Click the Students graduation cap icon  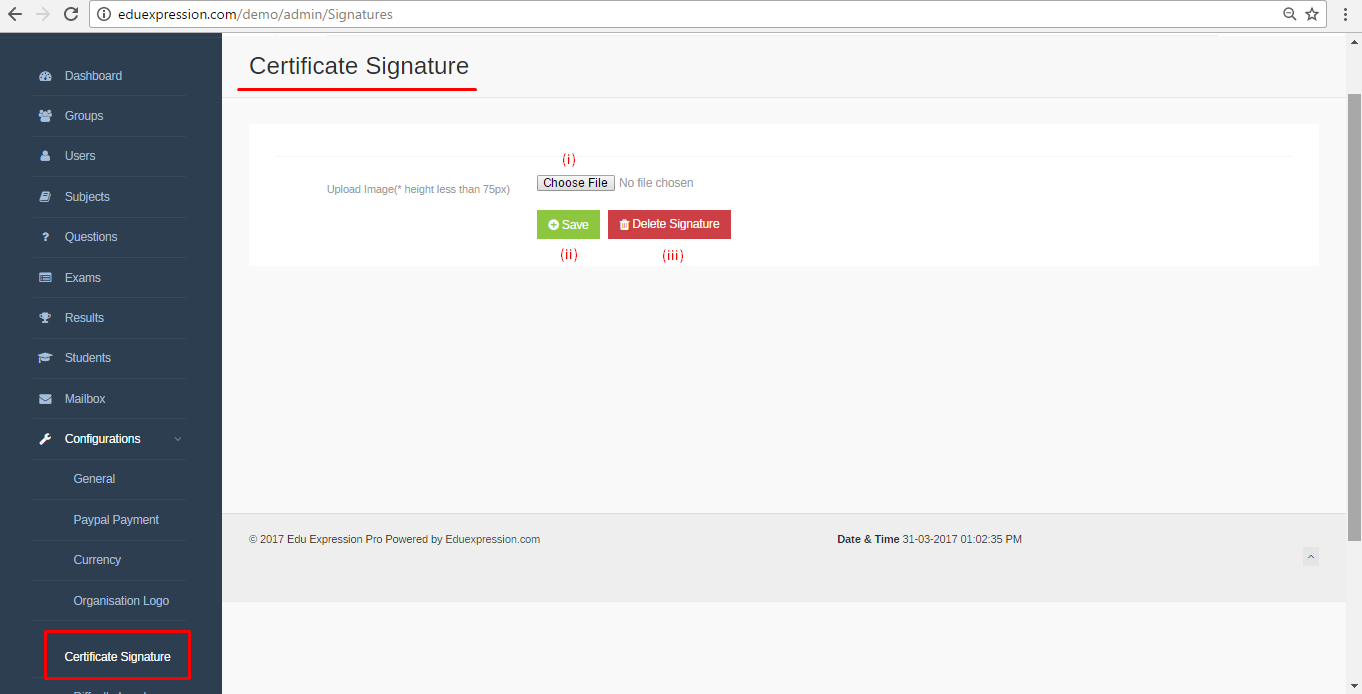point(45,358)
